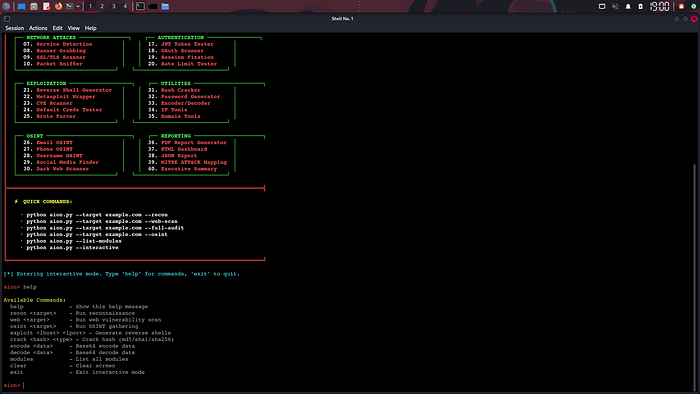700x394 pixels.
Task: Open the Actions menu
Action: point(38,28)
